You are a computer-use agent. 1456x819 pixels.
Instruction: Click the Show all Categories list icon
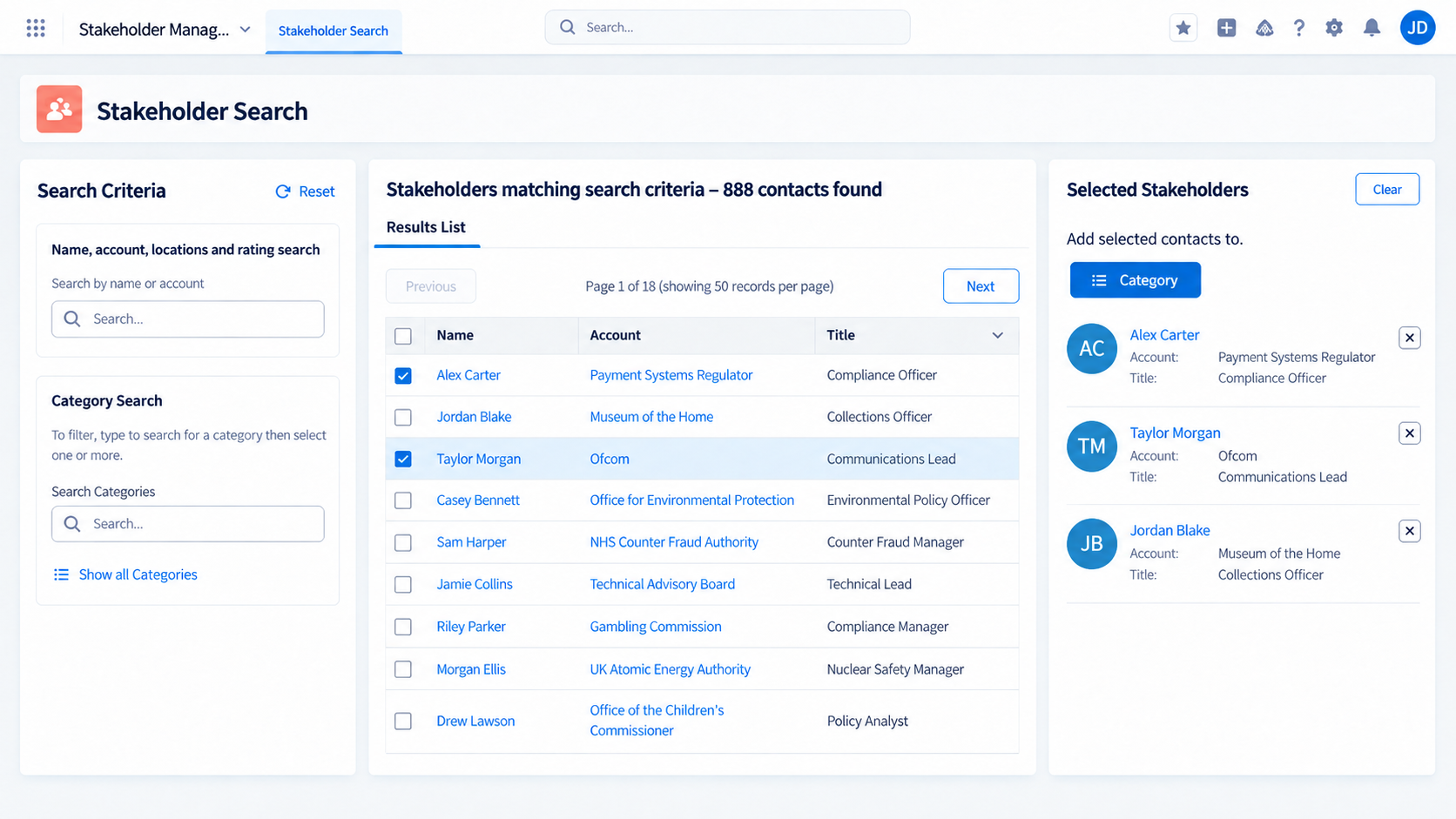[61, 574]
